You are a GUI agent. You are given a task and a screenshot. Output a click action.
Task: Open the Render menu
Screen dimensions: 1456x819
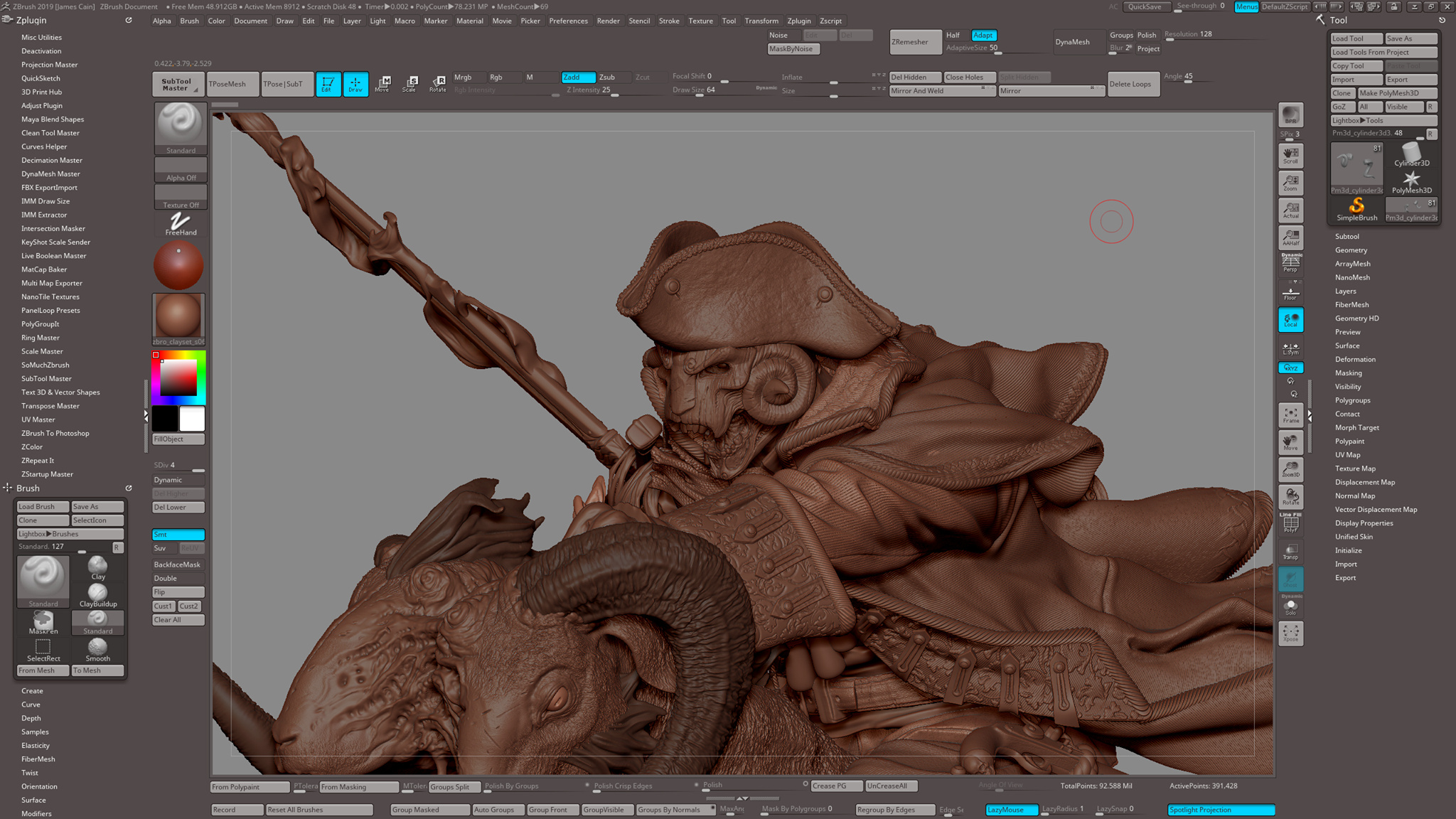point(608,21)
